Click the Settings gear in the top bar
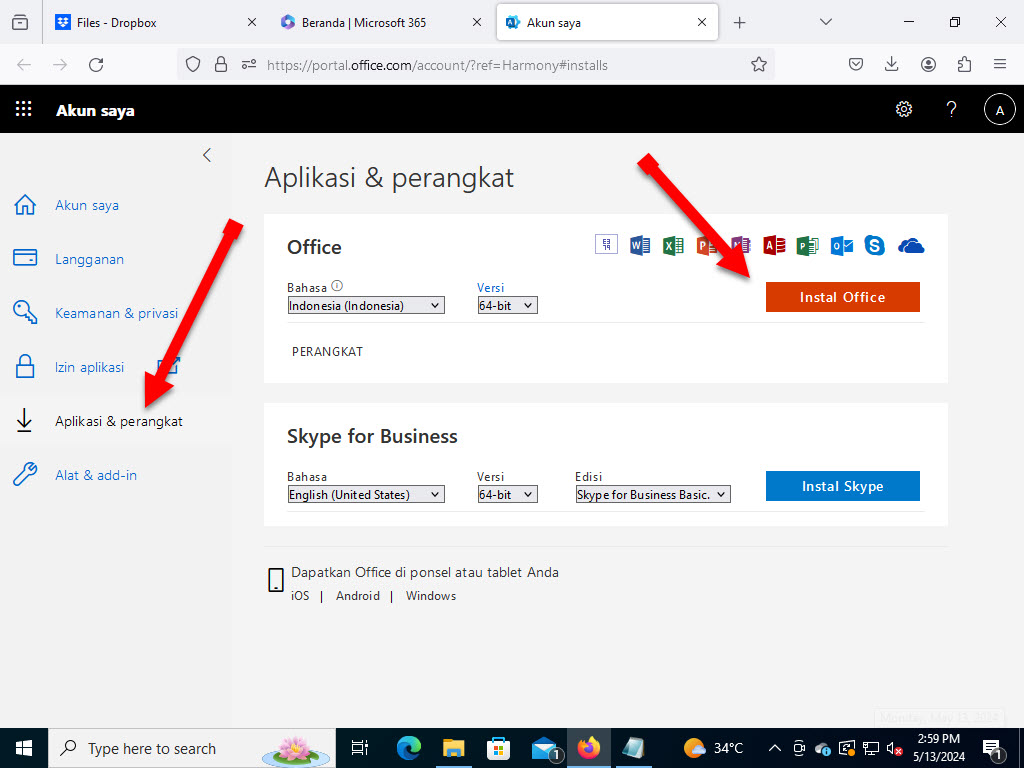The image size is (1024, 768). pos(904,109)
